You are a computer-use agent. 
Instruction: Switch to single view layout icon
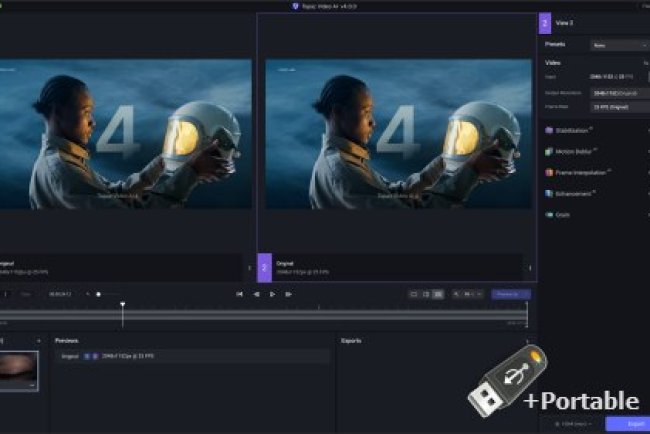tap(413, 294)
